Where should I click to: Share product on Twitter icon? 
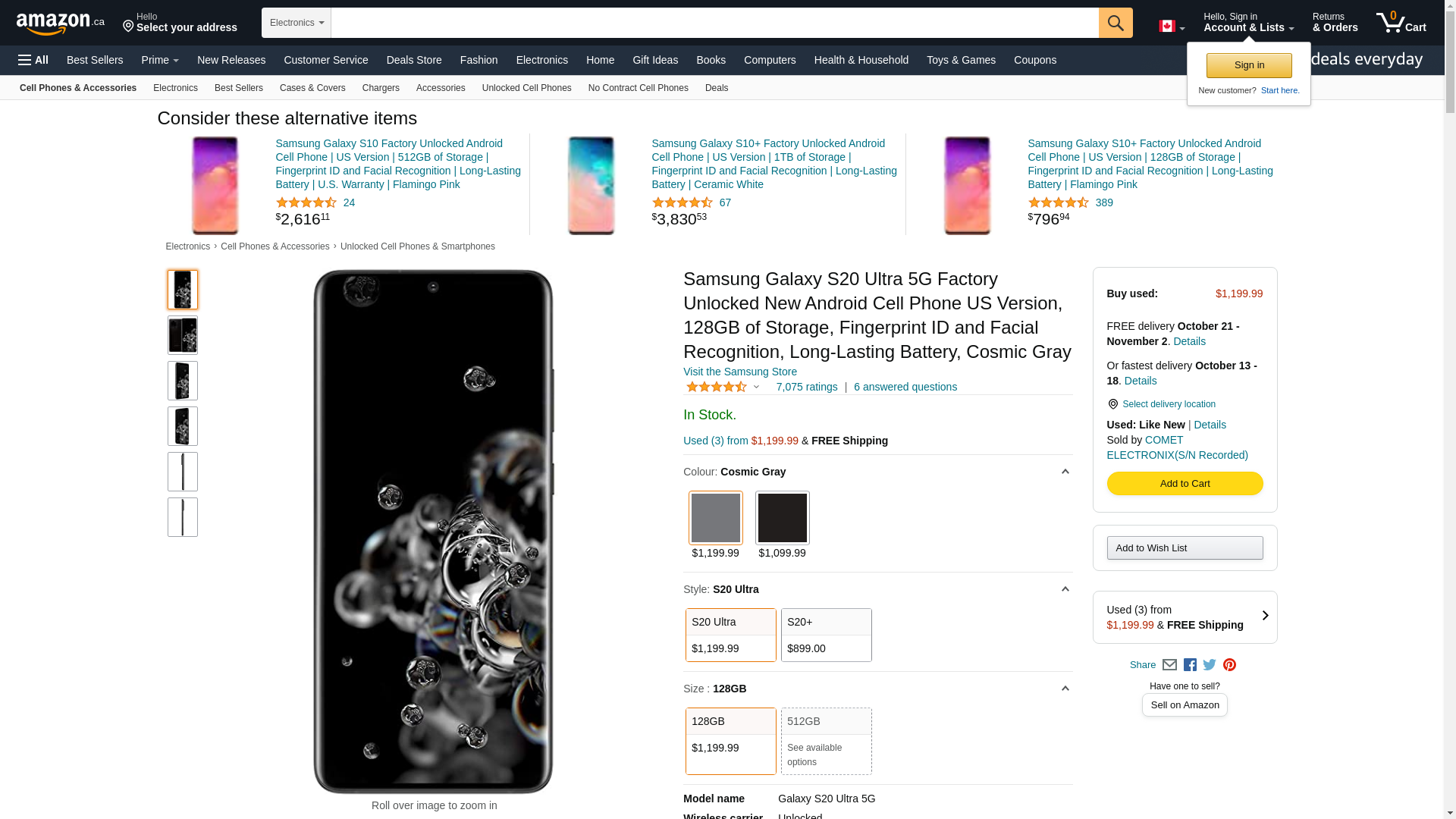pos(1210,665)
